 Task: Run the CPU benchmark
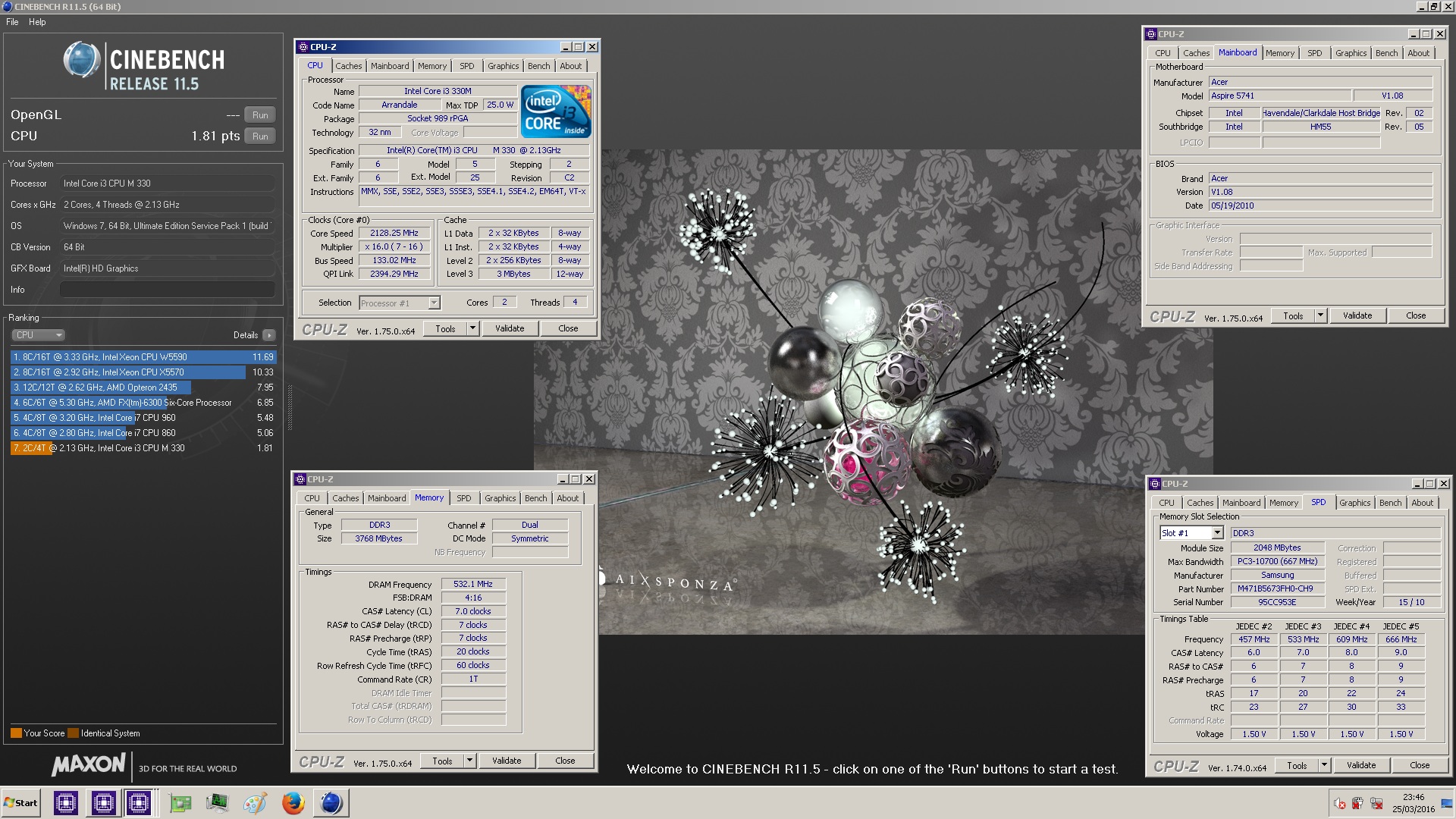260,136
